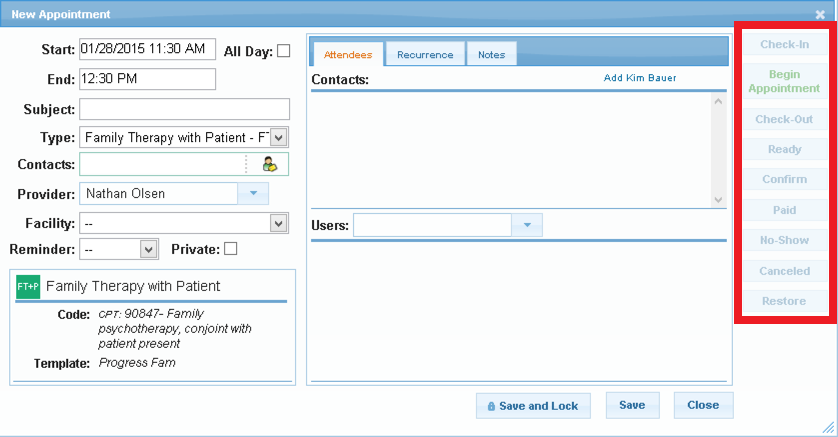
Task: Click the Canceled status button
Action: [785, 271]
